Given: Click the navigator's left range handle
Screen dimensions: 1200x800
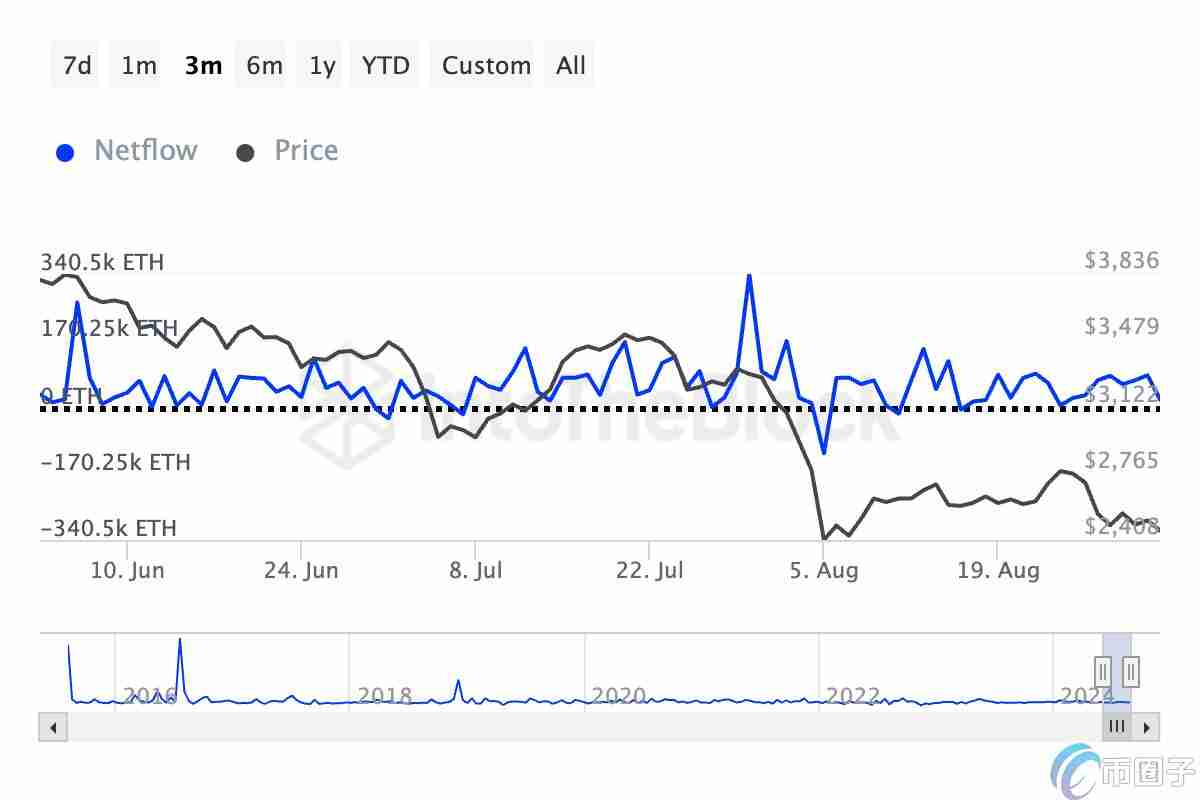Looking at the screenshot, I should [1102, 669].
